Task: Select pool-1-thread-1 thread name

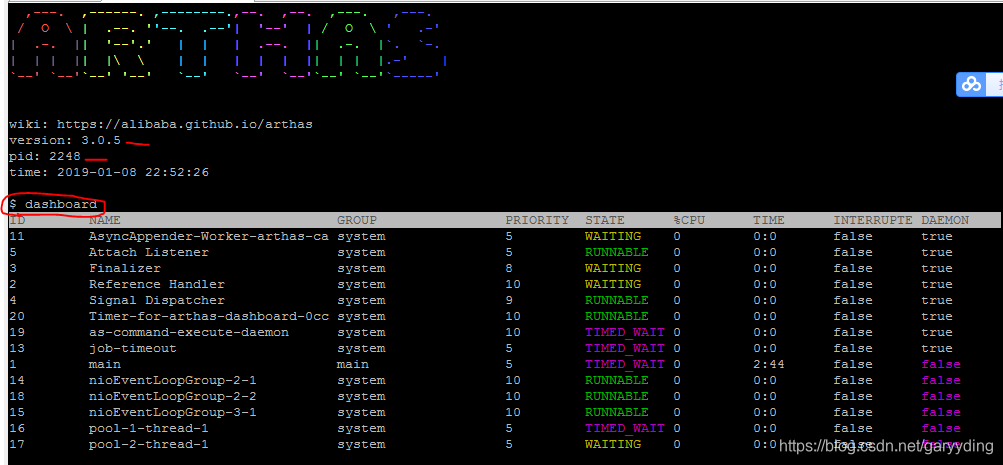Action: tap(148, 429)
